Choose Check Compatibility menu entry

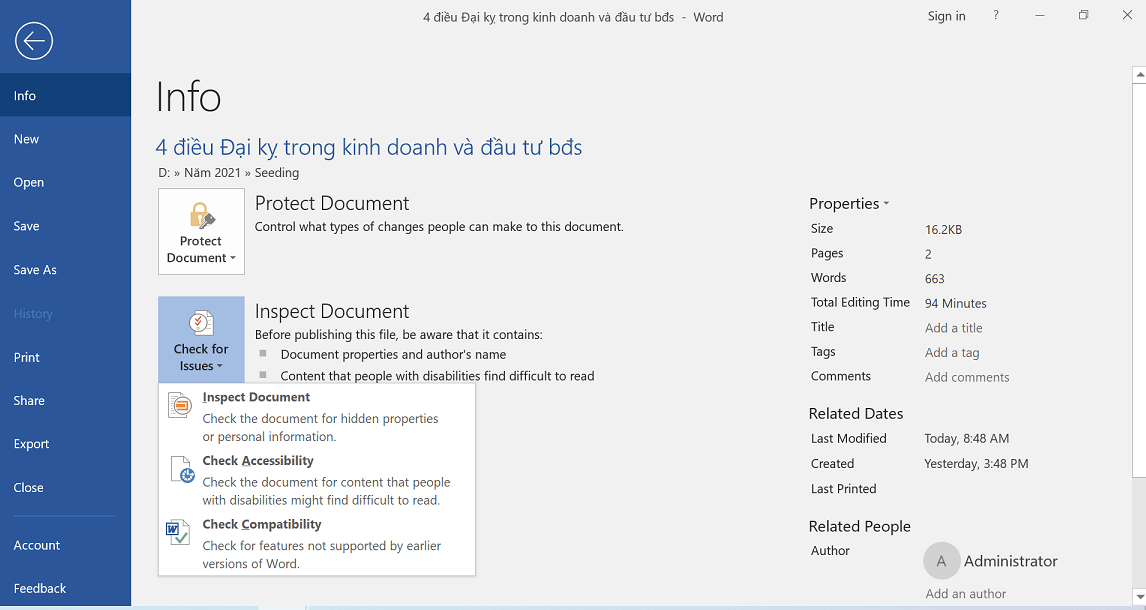click(317, 544)
